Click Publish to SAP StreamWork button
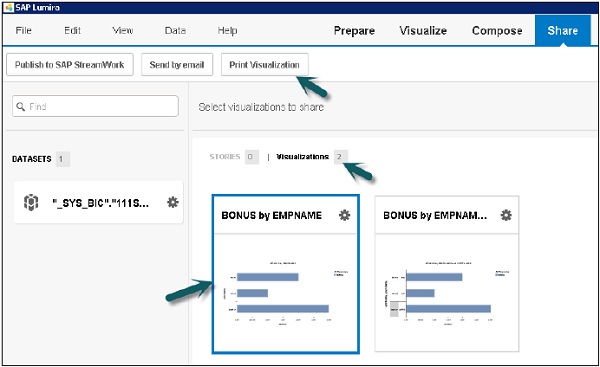600x367 pixels. 70,65
